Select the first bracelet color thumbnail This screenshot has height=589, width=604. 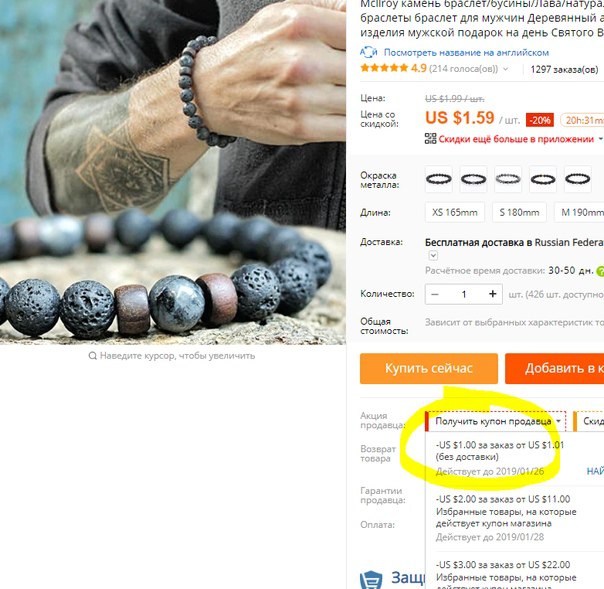tap(439, 179)
